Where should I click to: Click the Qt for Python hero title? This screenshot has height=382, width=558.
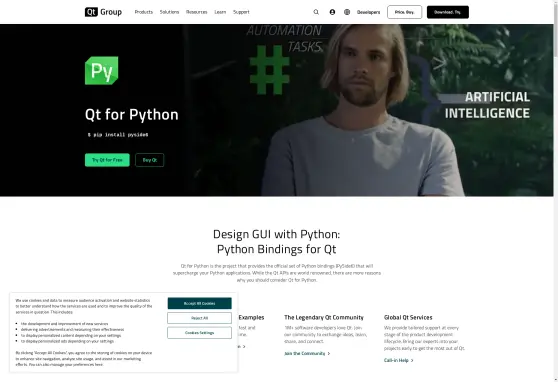click(132, 115)
